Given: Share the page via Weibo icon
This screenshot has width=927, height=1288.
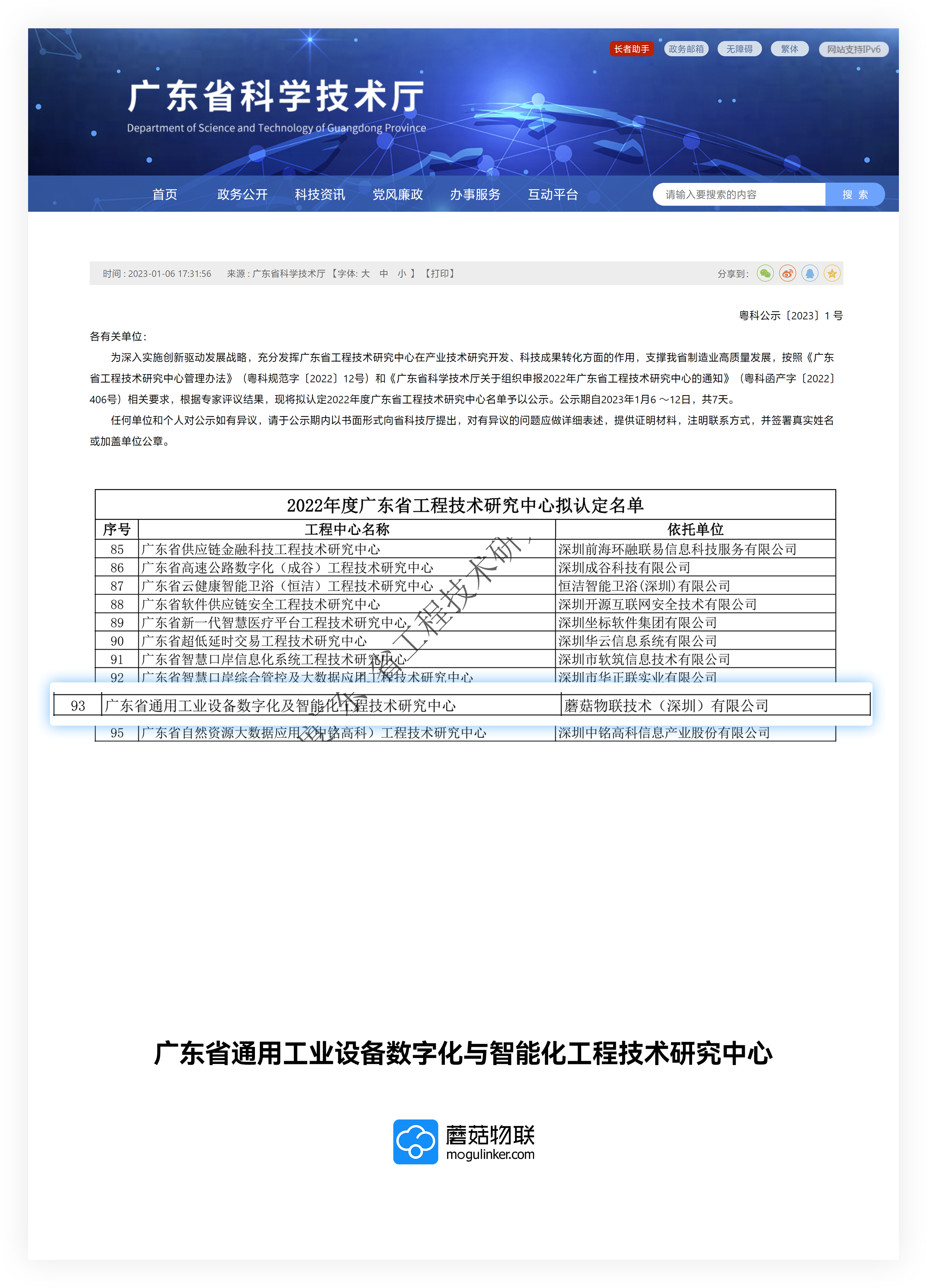Looking at the screenshot, I should [x=787, y=274].
